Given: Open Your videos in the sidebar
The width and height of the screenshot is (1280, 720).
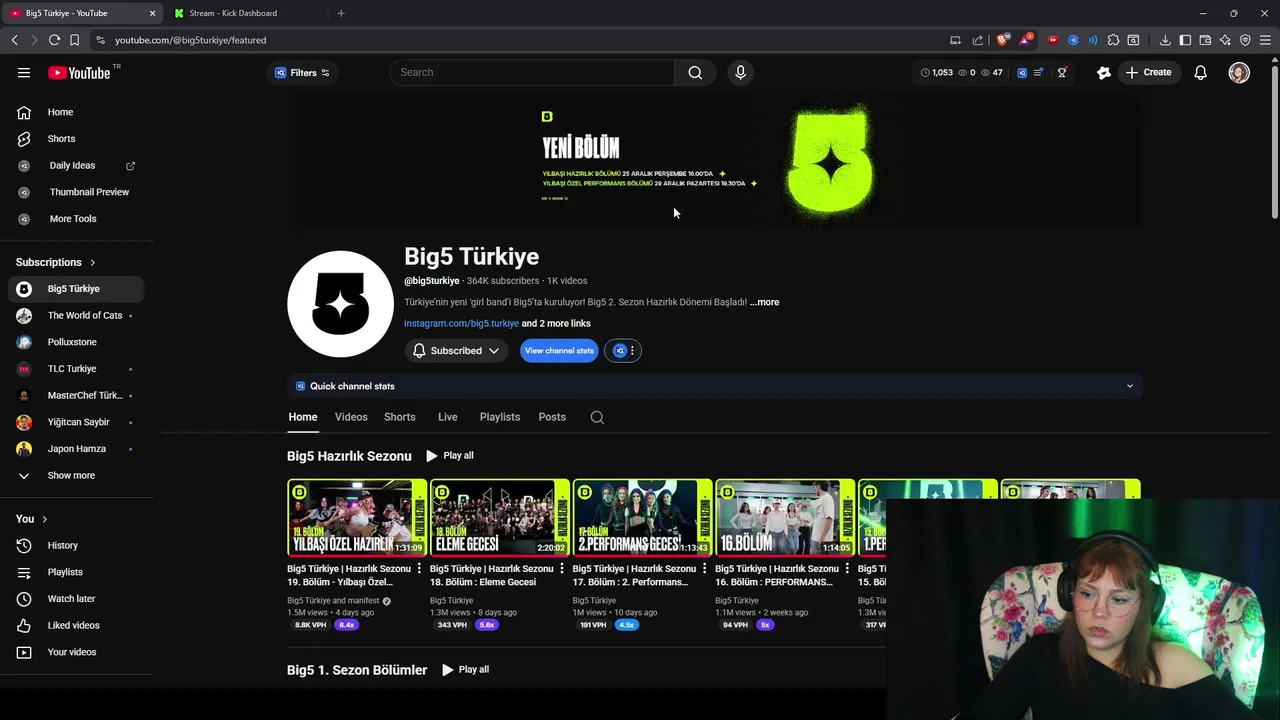Looking at the screenshot, I should [76, 652].
